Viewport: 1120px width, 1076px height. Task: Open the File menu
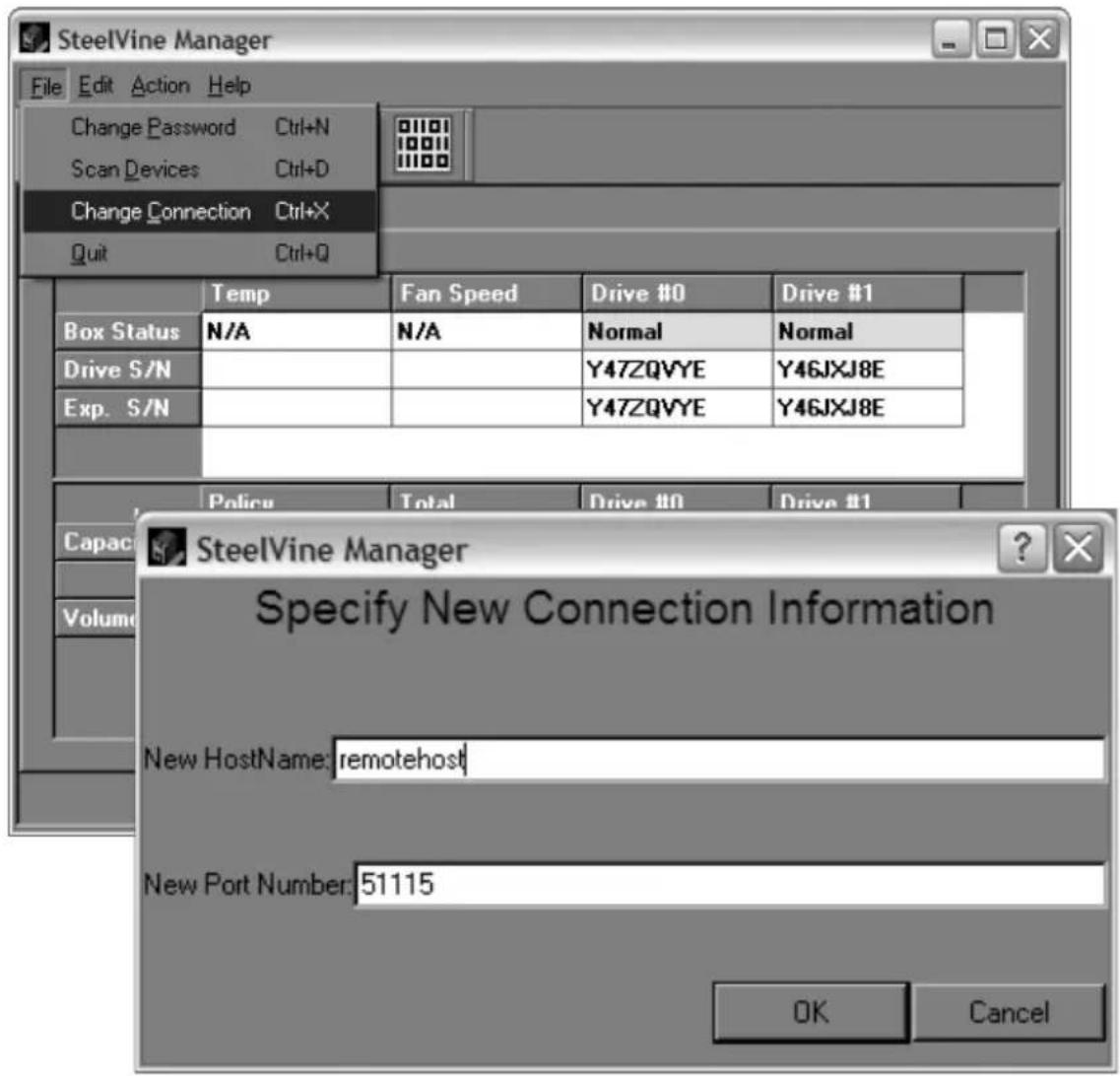45,87
